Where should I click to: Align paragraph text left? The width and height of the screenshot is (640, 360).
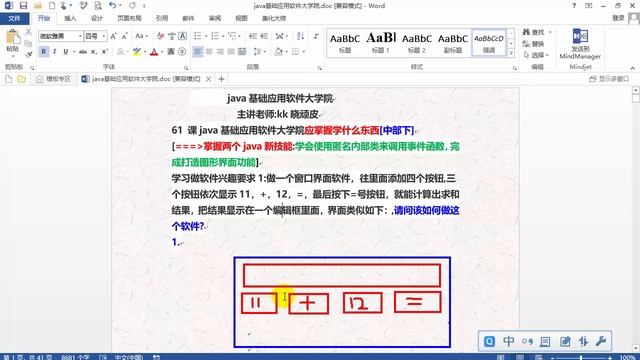coord(198,51)
